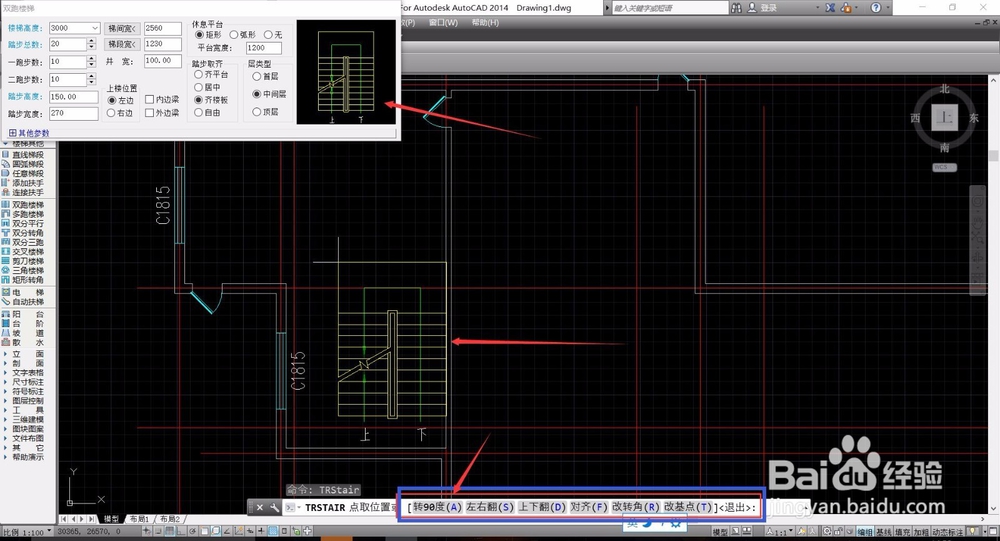
Task: Click the 平台宽度 input field
Action: (263, 48)
